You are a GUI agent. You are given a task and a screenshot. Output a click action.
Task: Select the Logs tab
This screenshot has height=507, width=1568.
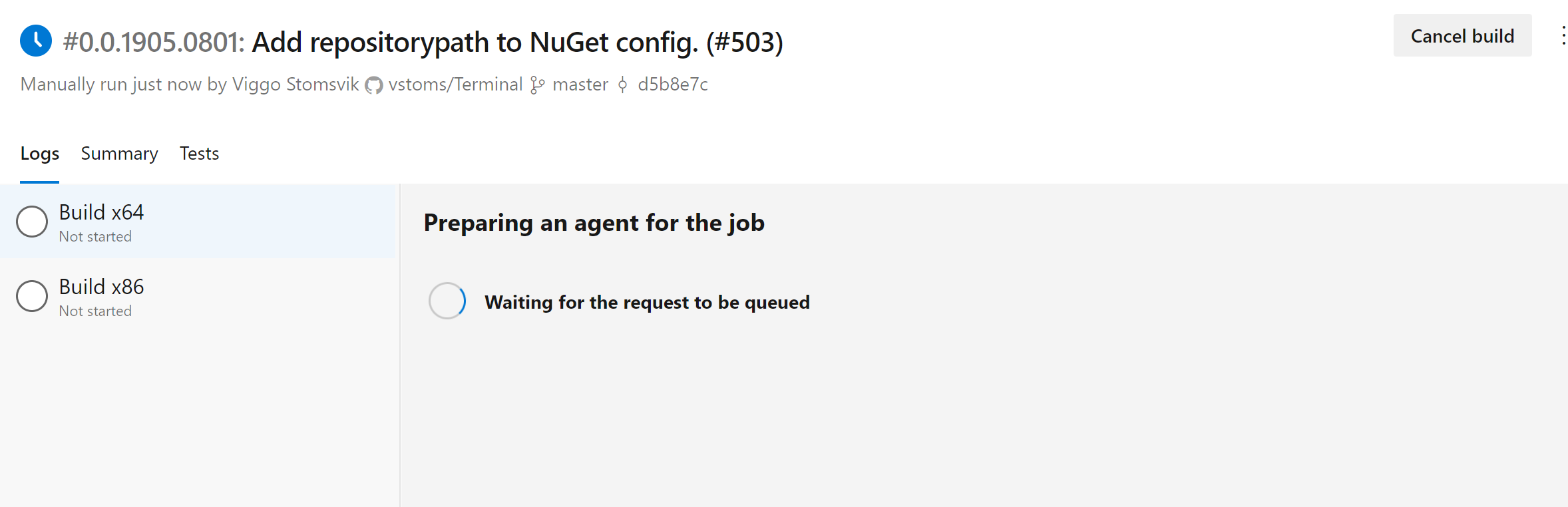point(39,154)
